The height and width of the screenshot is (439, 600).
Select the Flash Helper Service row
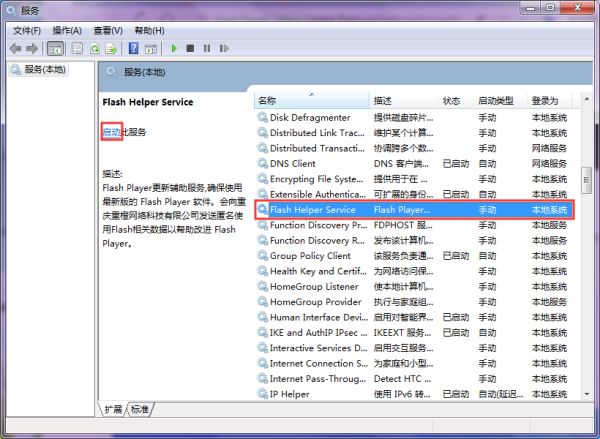click(414, 210)
